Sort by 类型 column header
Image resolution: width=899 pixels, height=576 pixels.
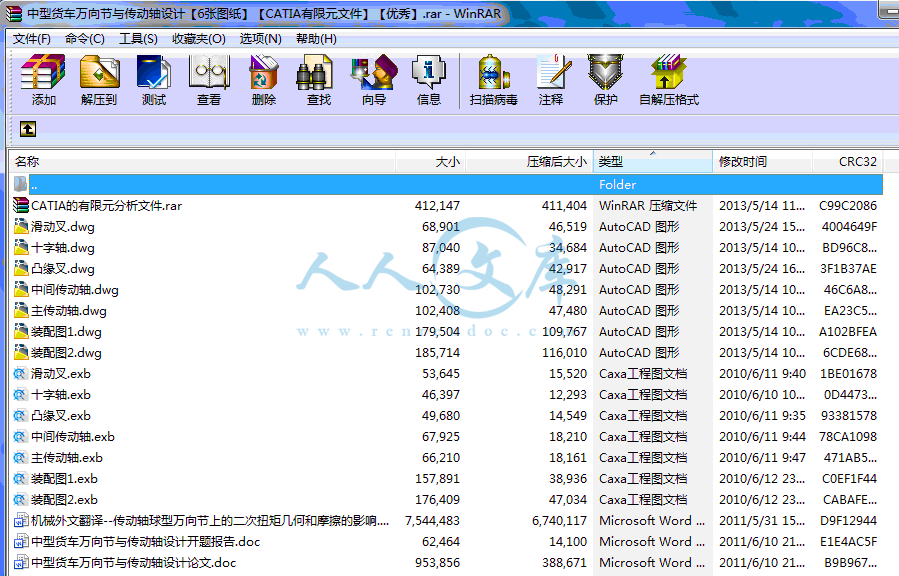653,162
